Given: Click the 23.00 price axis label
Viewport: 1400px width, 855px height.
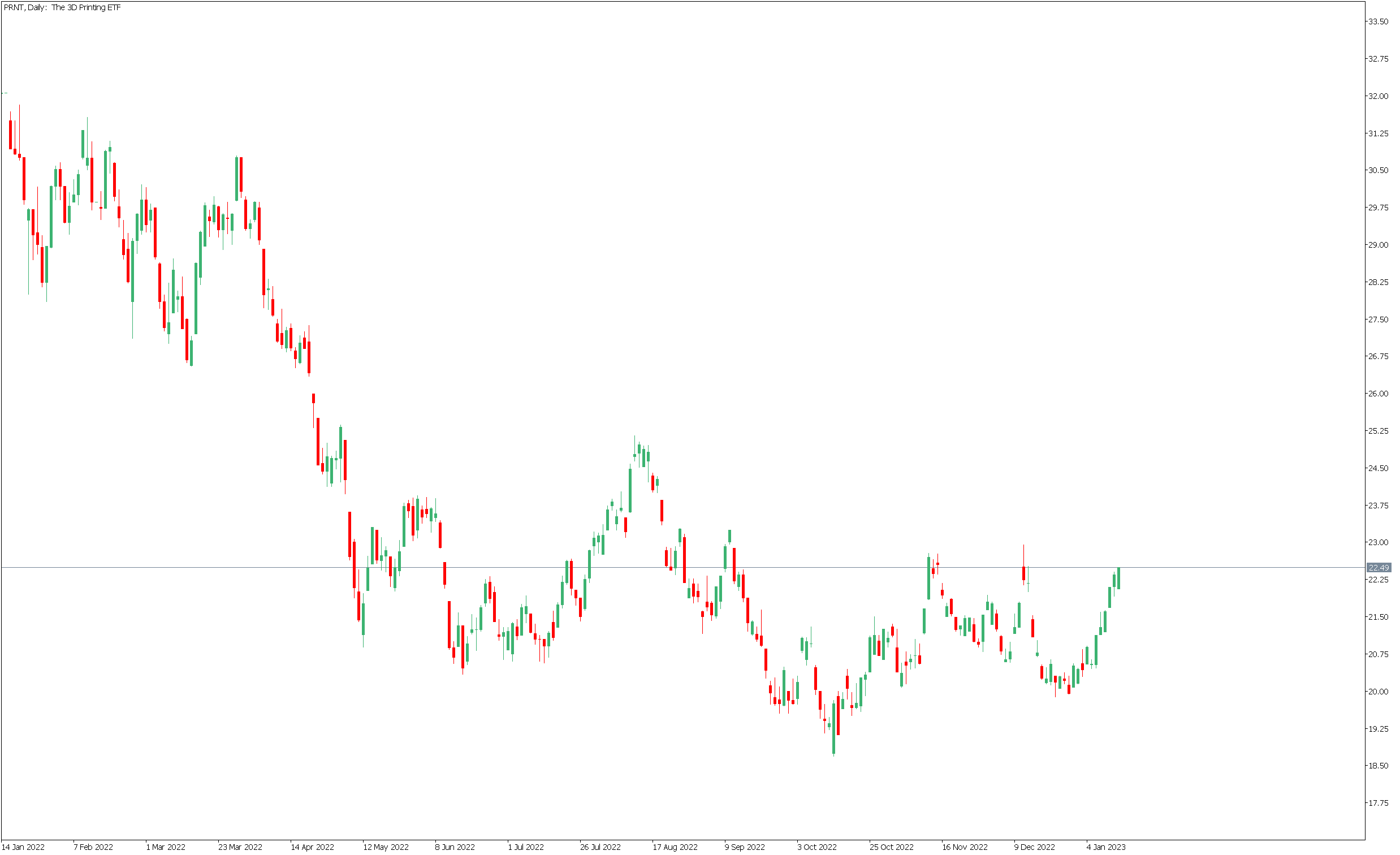Looking at the screenshot, I should point(1378,542).
